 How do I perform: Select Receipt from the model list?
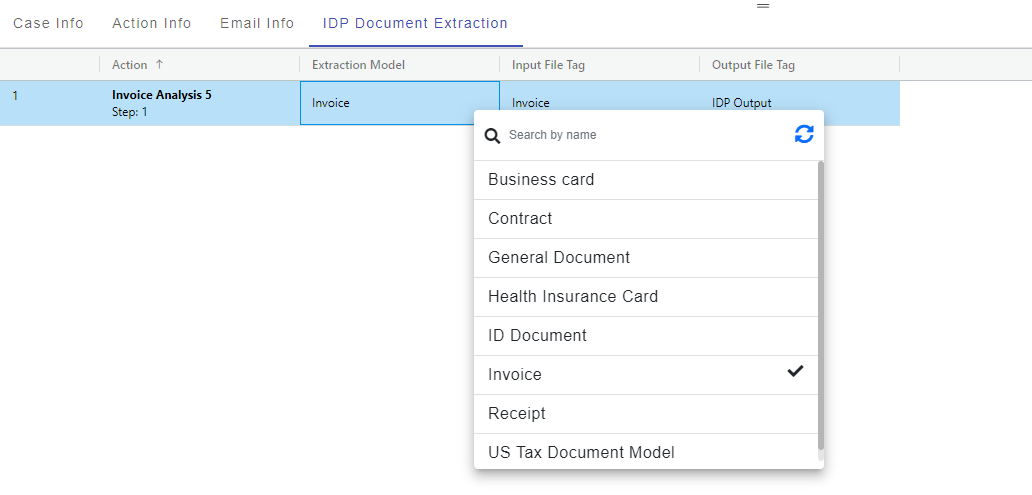[x=517, y=414]
